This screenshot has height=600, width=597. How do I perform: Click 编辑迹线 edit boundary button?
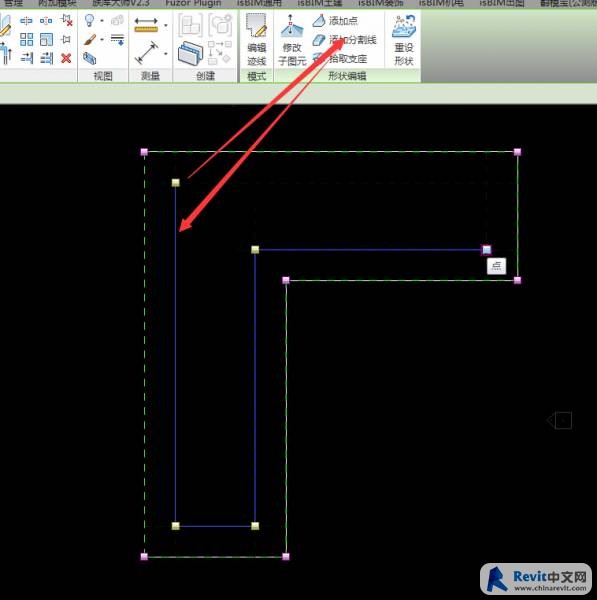(256, 41)
